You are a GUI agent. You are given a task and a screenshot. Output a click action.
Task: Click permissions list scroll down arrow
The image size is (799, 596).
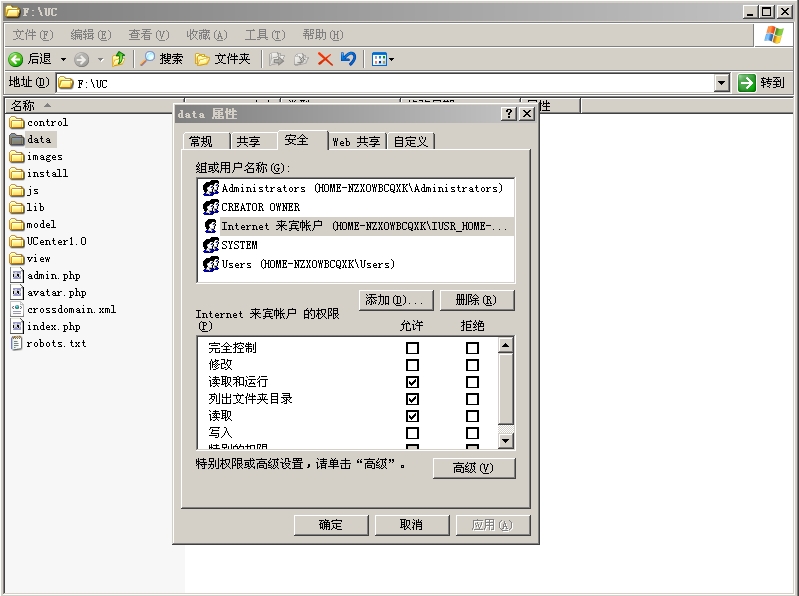point(505,441)
